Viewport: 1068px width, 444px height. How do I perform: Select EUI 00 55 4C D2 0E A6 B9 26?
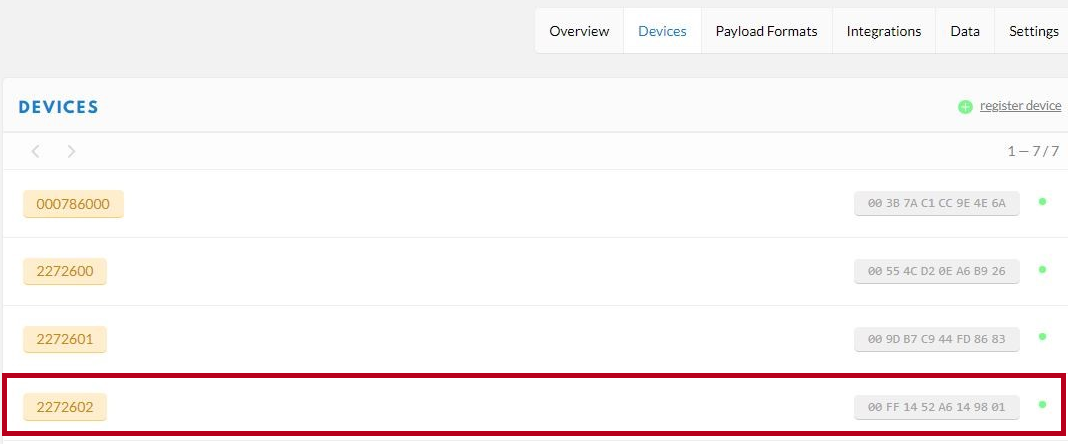(937, 271)
